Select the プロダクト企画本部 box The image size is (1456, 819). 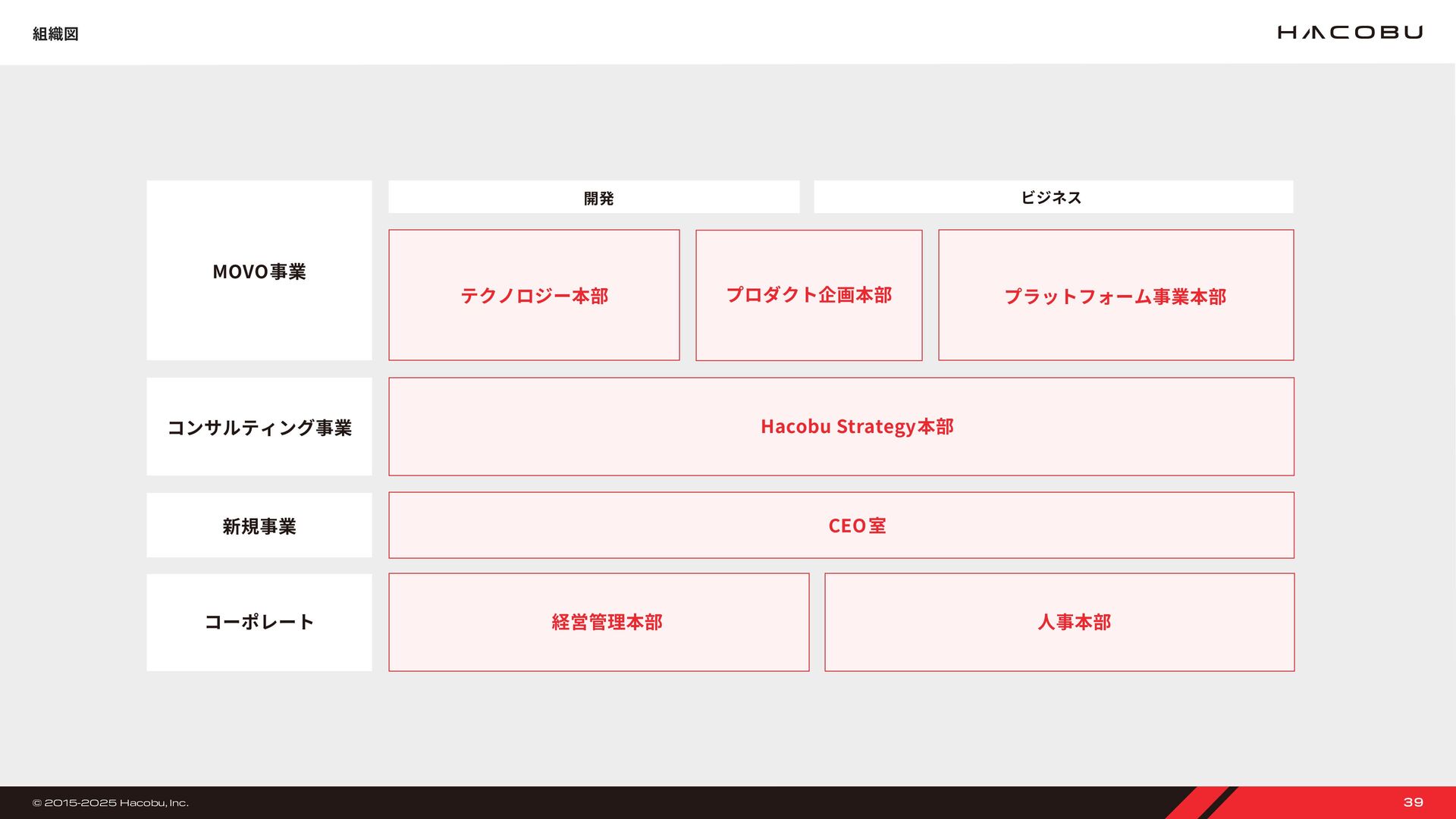809,295
